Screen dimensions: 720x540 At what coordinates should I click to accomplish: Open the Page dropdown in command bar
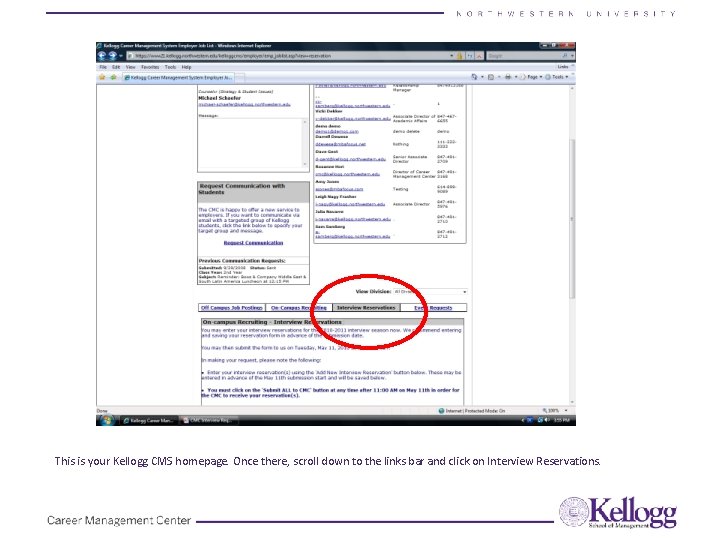click(531, 77)
